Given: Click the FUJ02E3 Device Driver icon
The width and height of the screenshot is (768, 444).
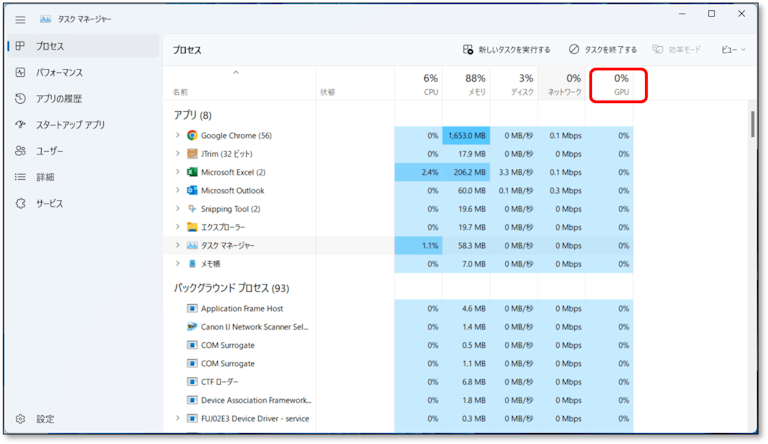Looking at the screenshot, I should 192,419.
